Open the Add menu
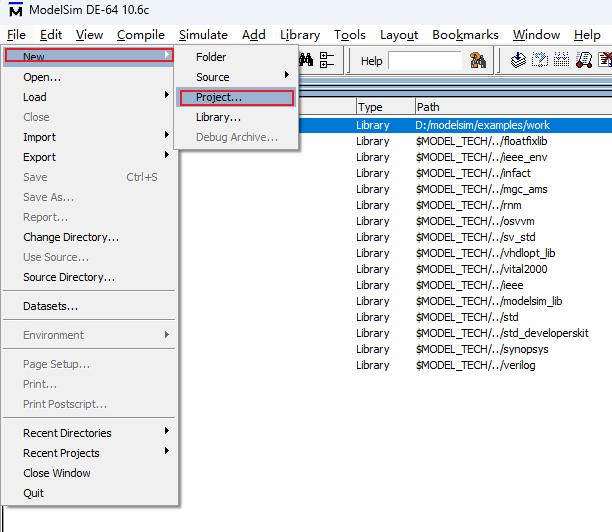 [x=254, y=35]
